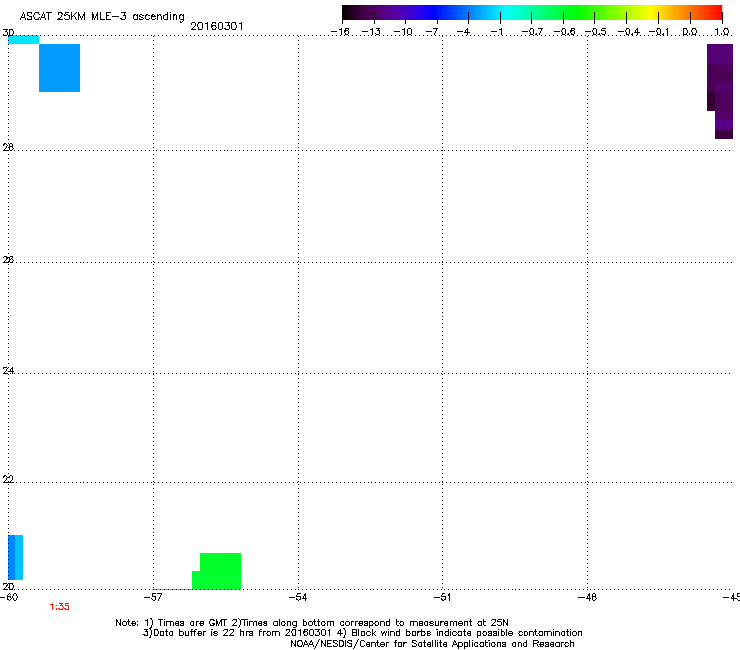Click the -0.1 label on the color scale
The image size is (740, 650).
pos(659,32)
